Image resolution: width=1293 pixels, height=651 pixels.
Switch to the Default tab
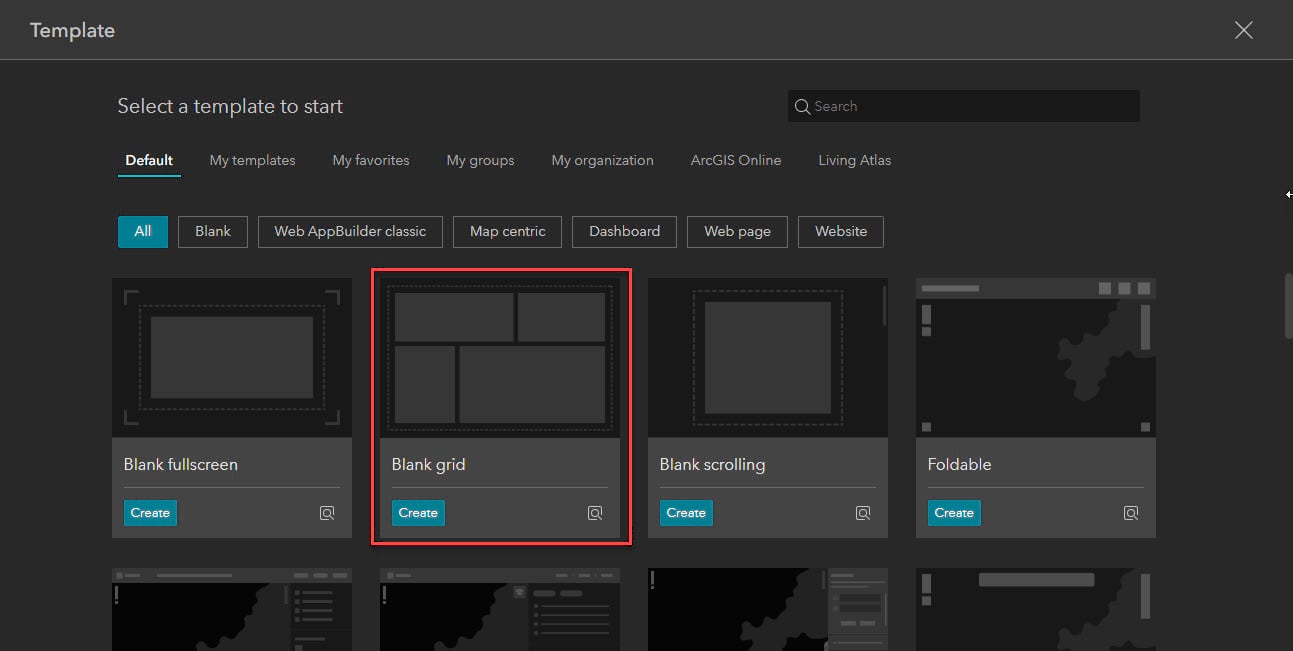click(x=148, y=160)
